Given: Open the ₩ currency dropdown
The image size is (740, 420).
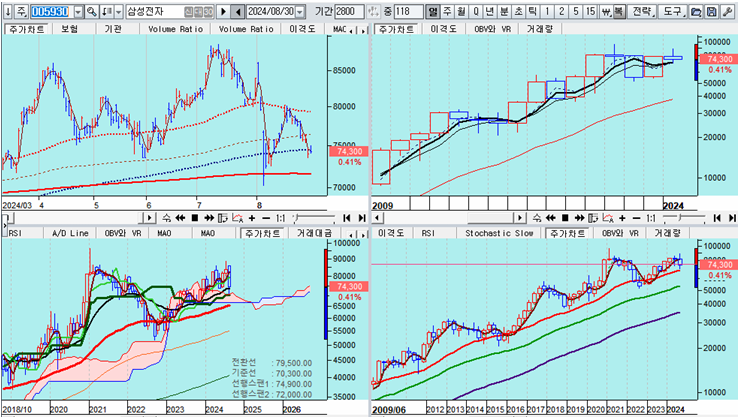Looking at the screenshot, I should coord(606,11).
